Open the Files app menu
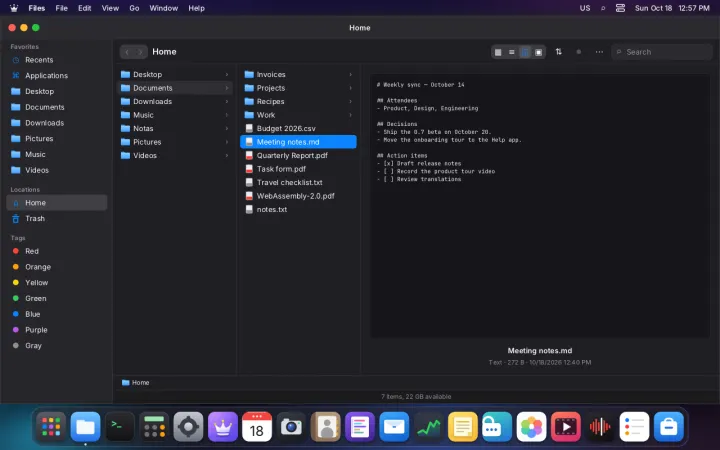 (36, 8)
